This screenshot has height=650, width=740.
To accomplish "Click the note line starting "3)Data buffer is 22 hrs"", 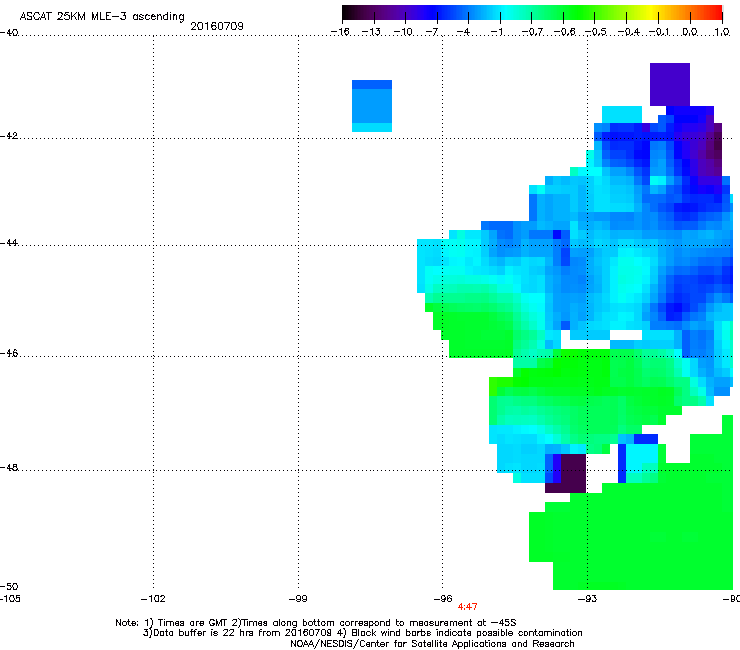I will click(362, 633).
